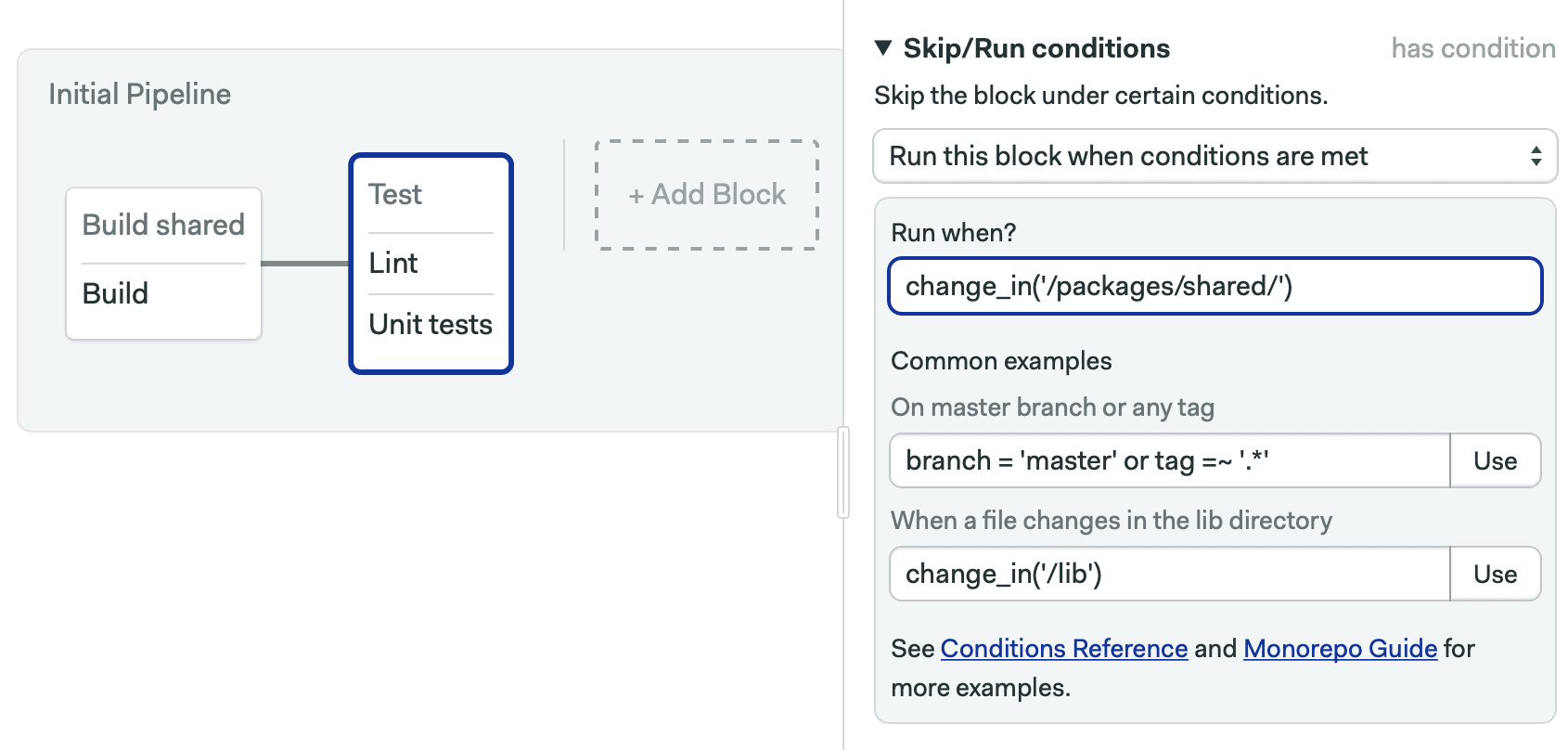Select the Unit tests job
Image resolution: width=1568 pixels, height=750 pixels.
(x=431, y=324)
